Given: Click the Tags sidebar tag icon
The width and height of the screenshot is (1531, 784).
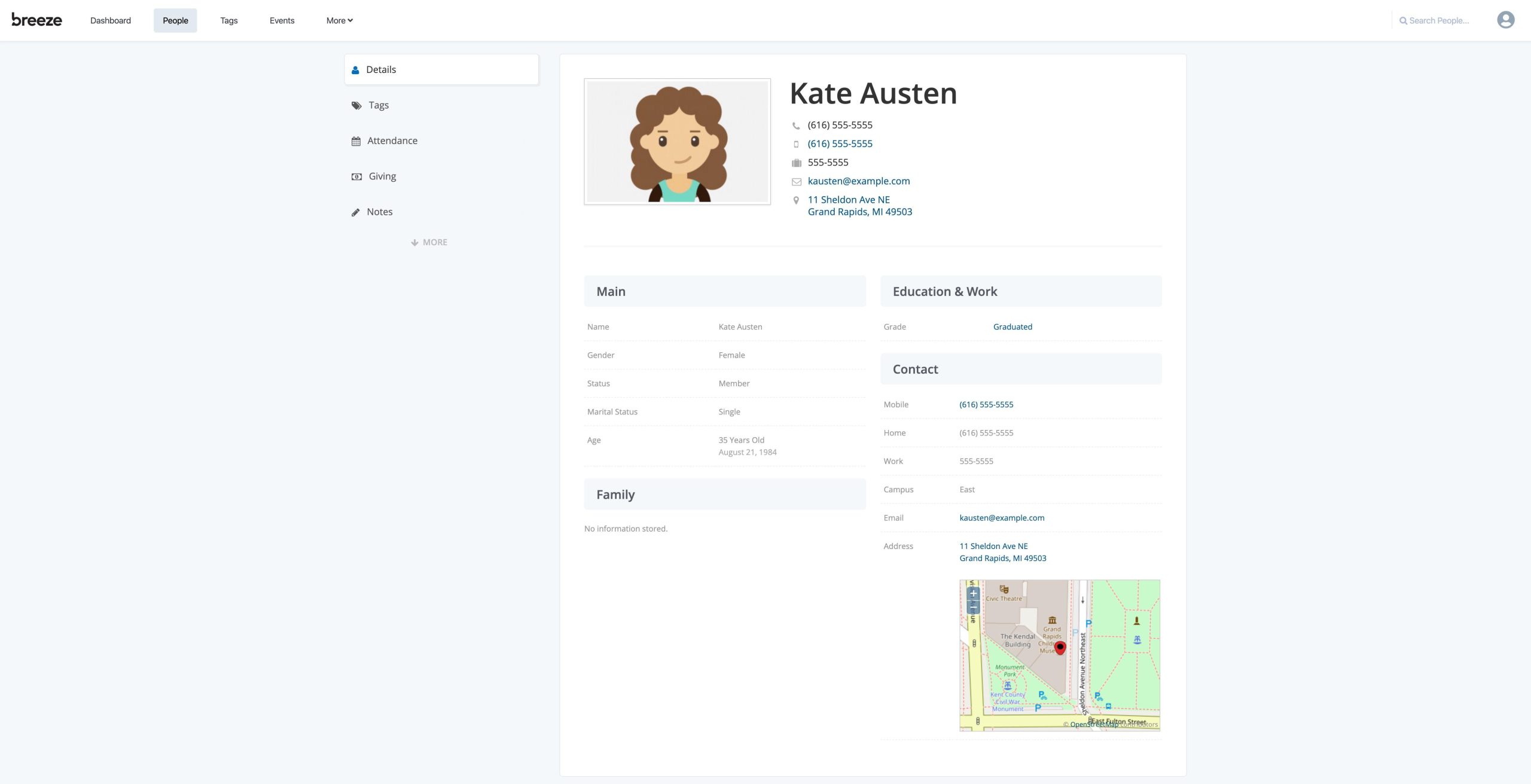Looking at the screenshot, I should point(356,106).
